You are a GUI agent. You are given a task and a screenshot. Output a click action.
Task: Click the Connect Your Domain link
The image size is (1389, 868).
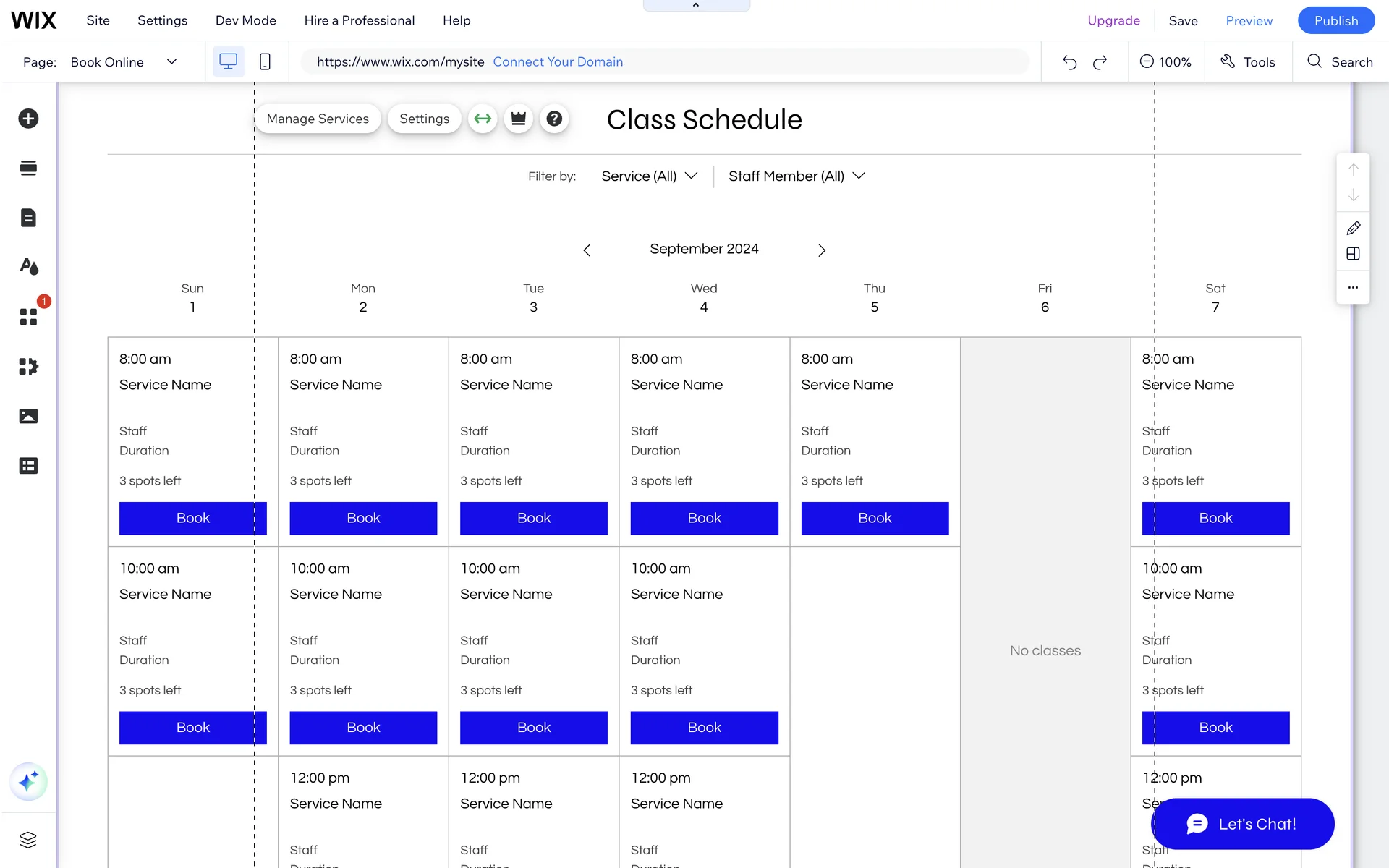coord(558,62)
